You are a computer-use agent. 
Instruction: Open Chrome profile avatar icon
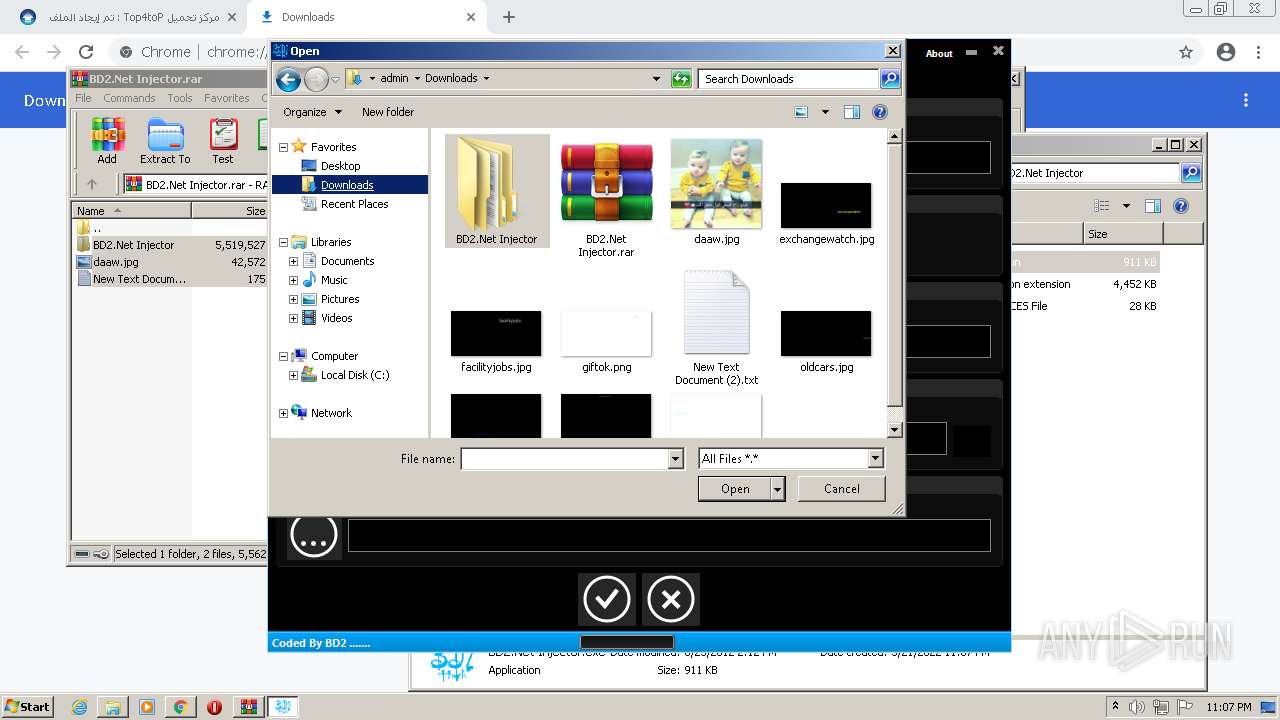click(1226, 52)
